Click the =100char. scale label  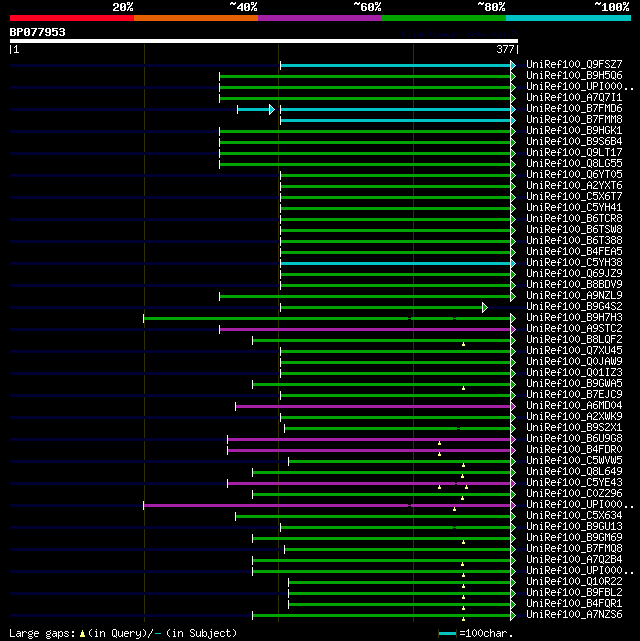(486, 633)
